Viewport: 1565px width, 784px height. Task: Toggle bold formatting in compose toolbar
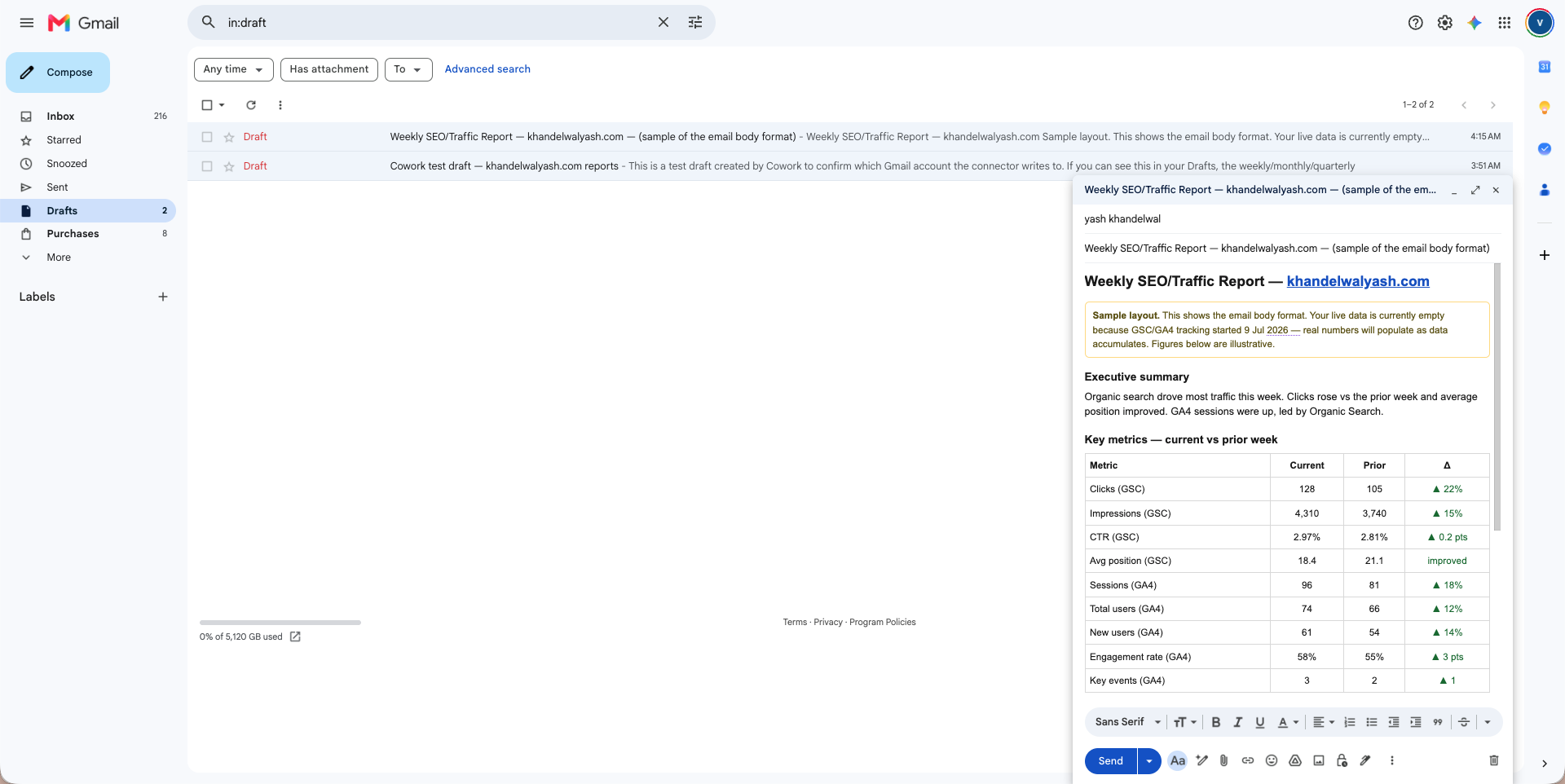[1215, 722]
